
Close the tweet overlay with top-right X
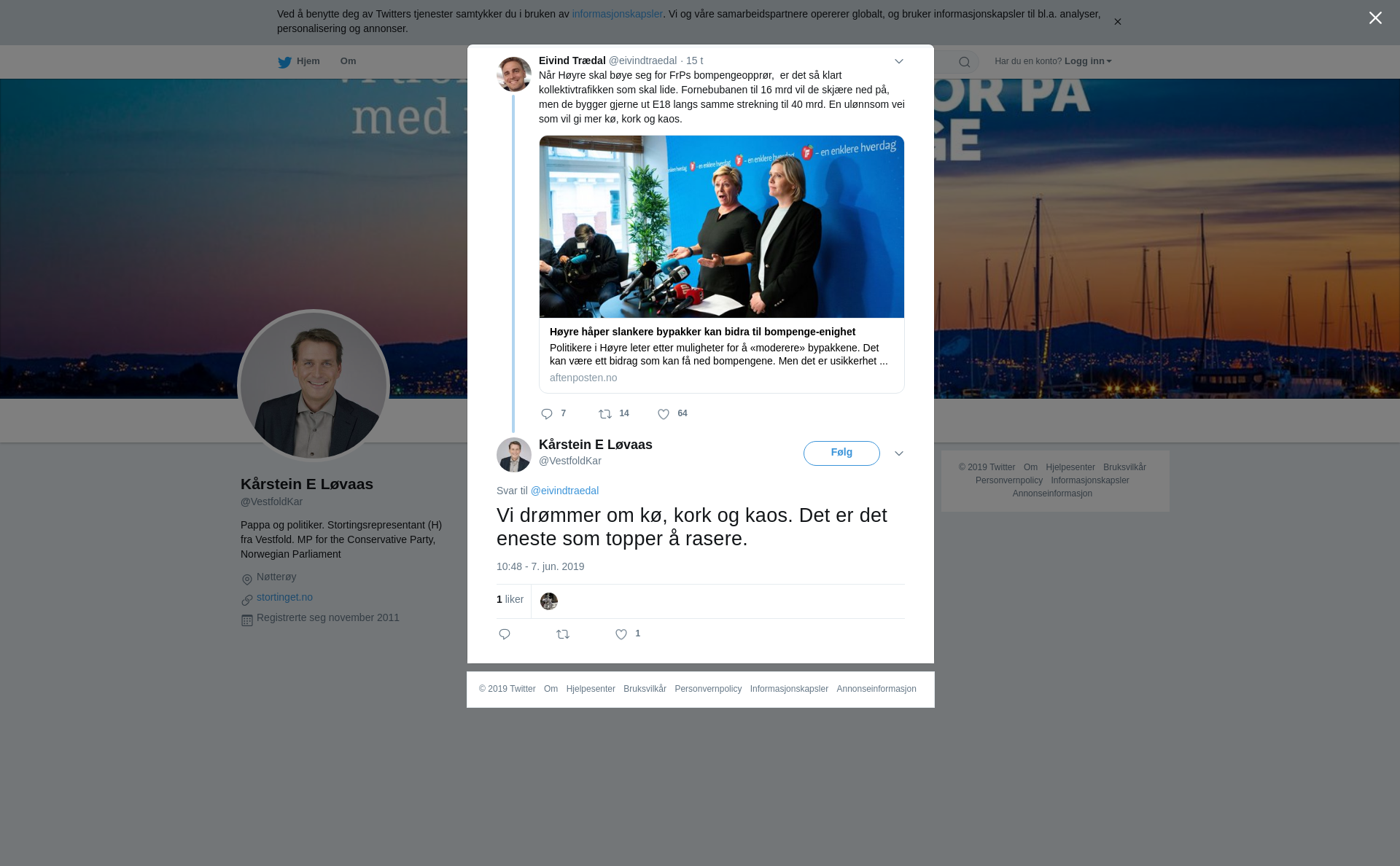point(1375,18)
